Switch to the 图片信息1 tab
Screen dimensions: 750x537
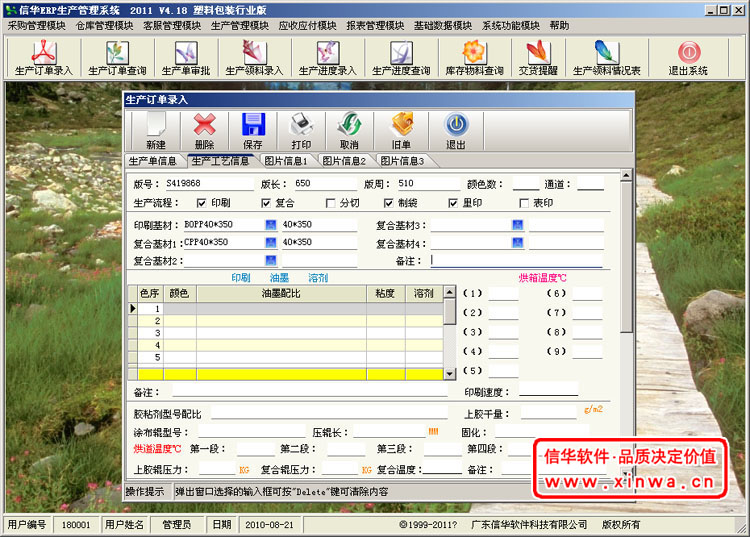click(286, 161)
